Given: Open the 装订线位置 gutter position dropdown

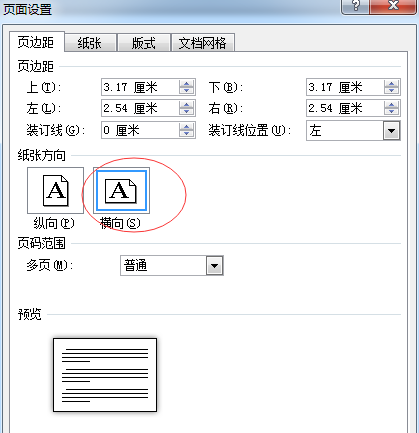Looking at the screenshot, I should pyautogui.click(x=391, y=131).
